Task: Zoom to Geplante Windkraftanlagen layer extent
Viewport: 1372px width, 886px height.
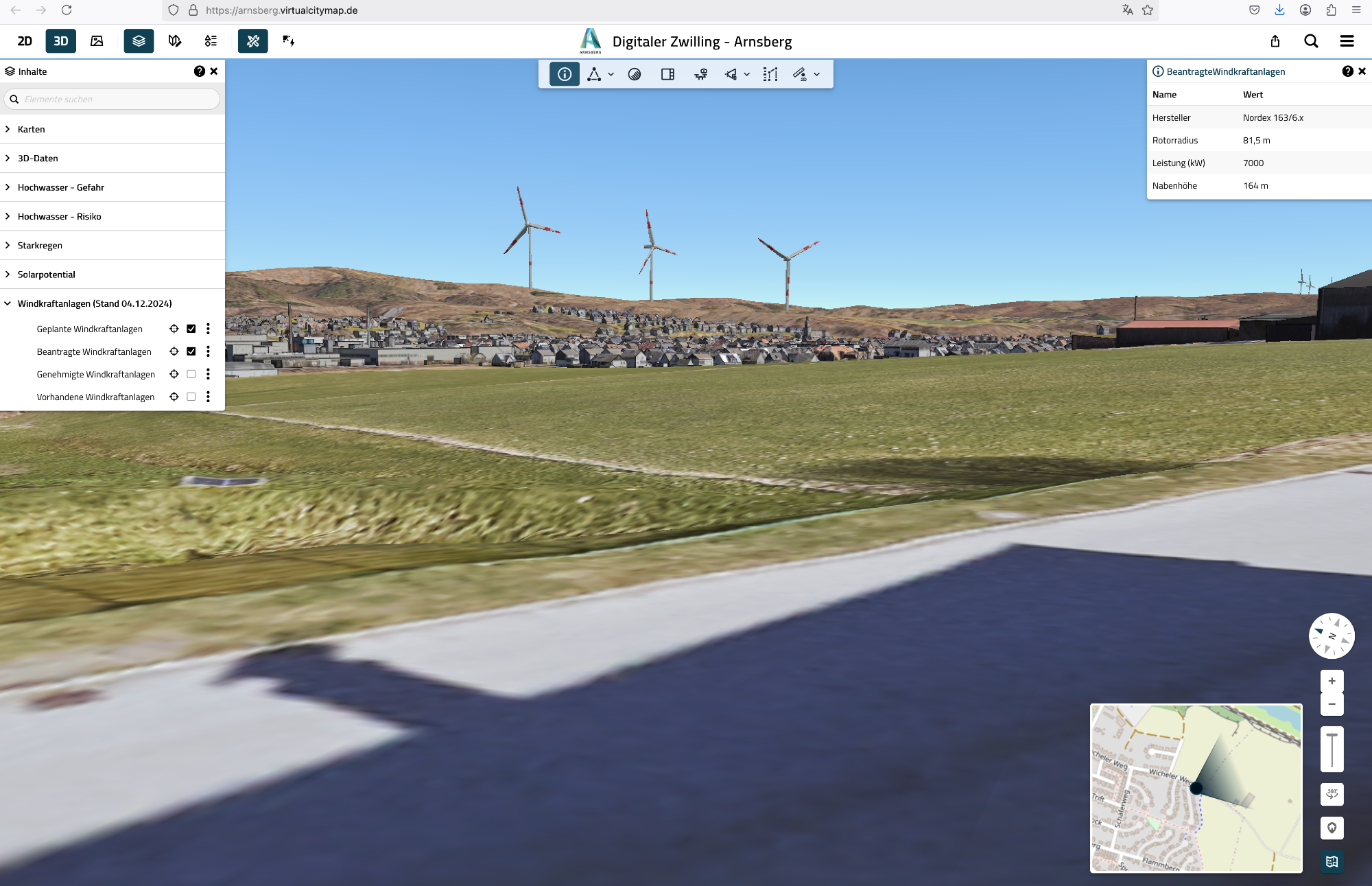Action: point(174,329)
